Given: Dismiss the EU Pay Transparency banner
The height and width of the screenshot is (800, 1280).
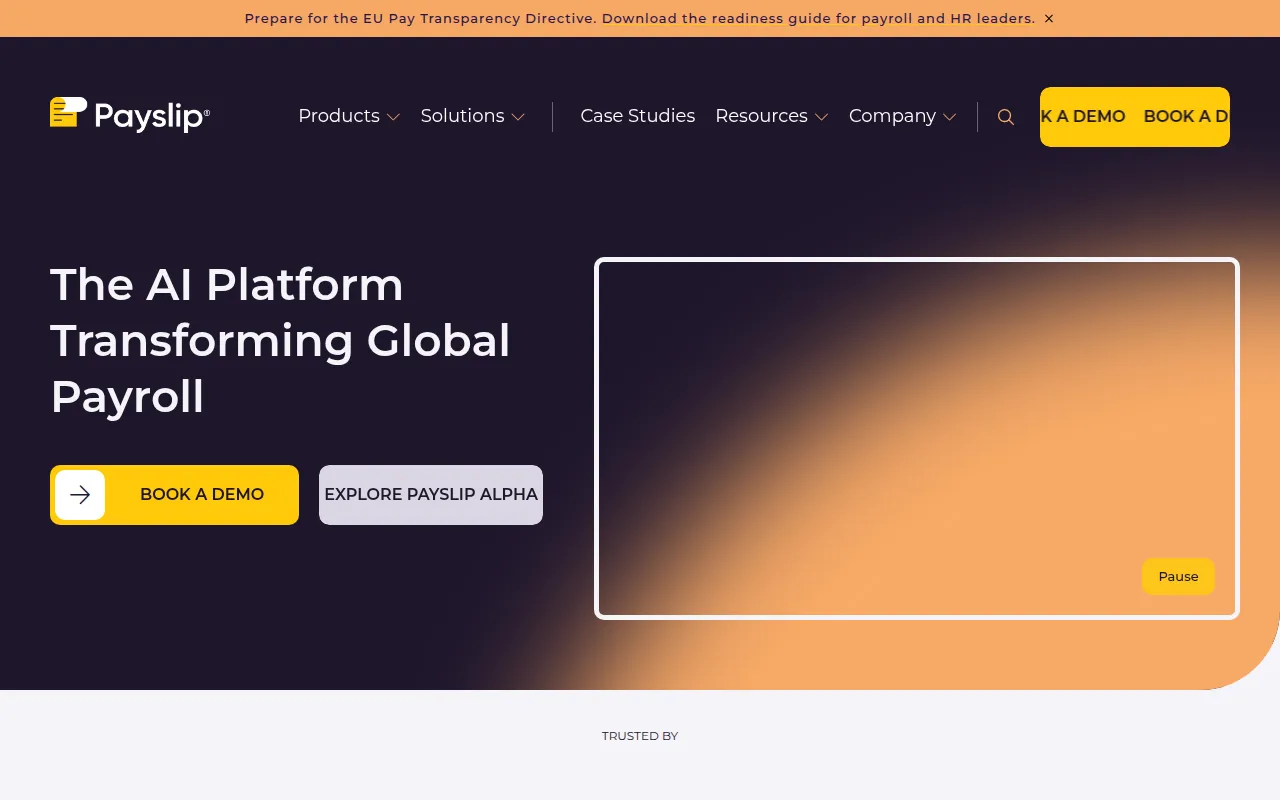Looking at the screenshot, I should tap(1049, 18).
